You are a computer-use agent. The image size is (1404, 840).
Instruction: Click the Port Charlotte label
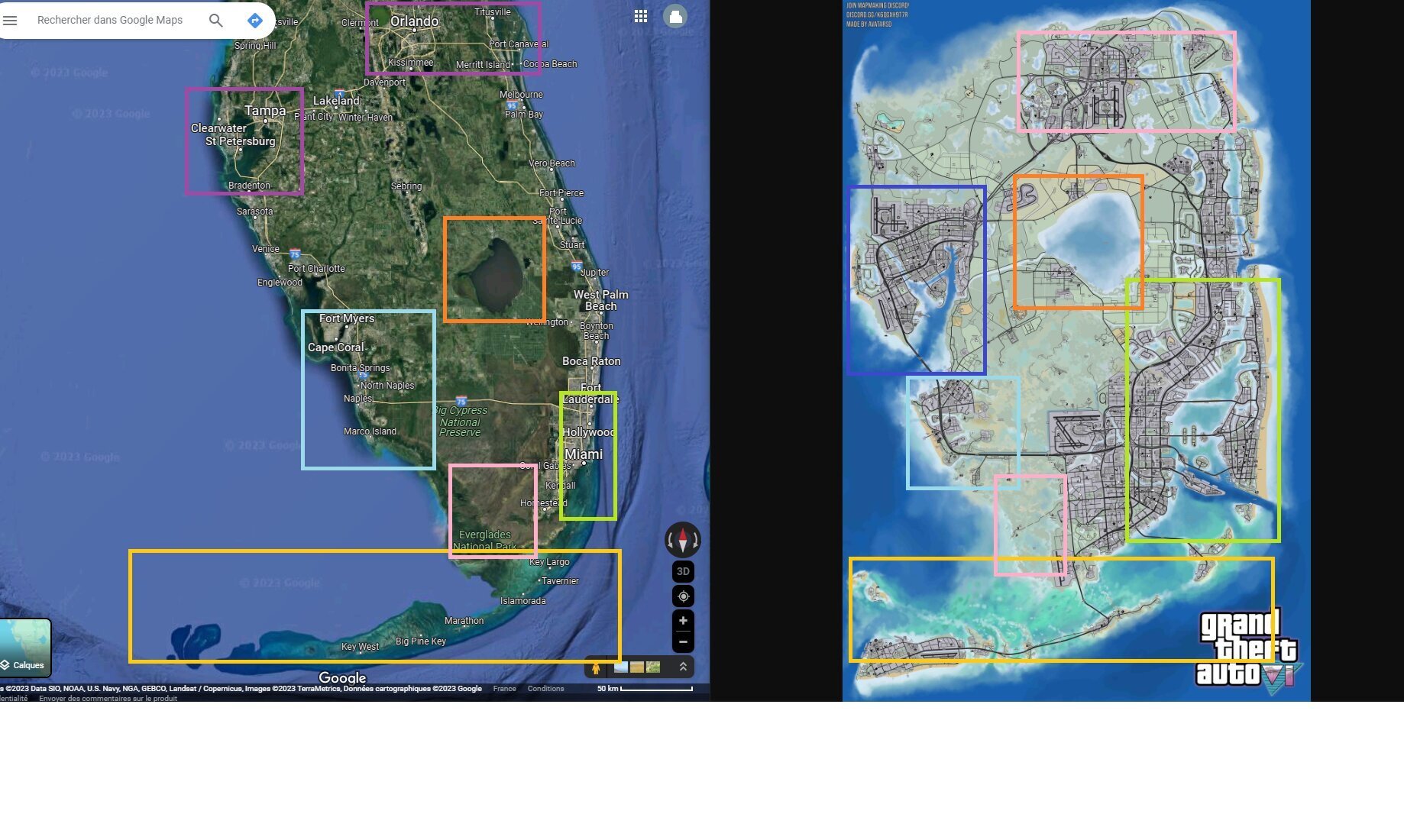(316, 269)
